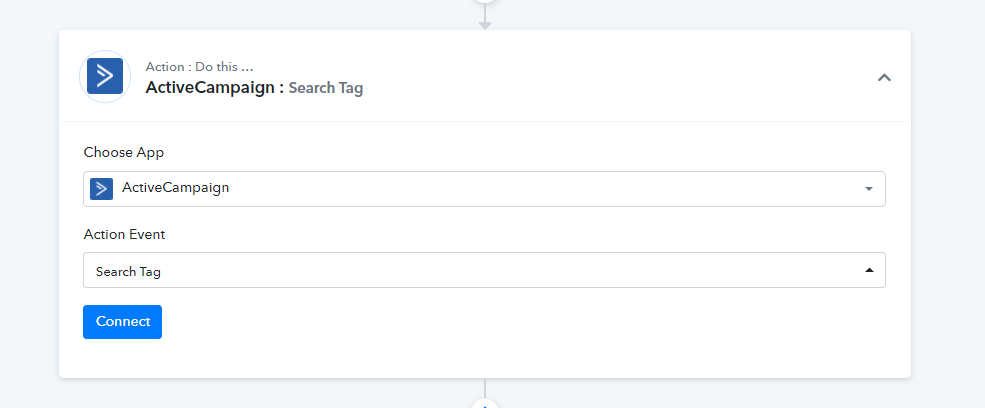Click empty header area beside the step title
The height and width of the screenshot is (408, 985).
coord(616,76)
